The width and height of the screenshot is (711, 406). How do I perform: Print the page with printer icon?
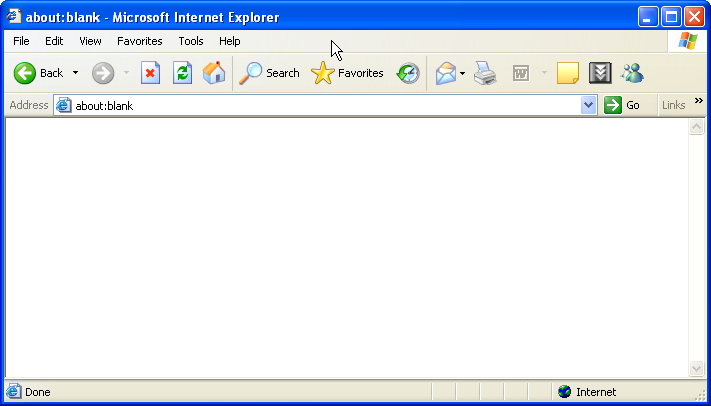pos(485,73)
